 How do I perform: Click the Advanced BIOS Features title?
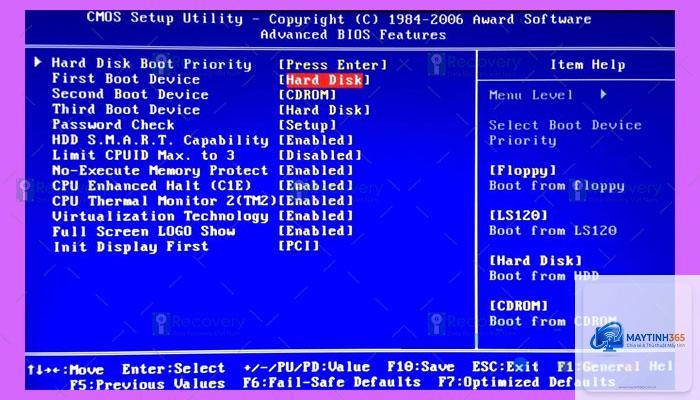click(353, 35)
